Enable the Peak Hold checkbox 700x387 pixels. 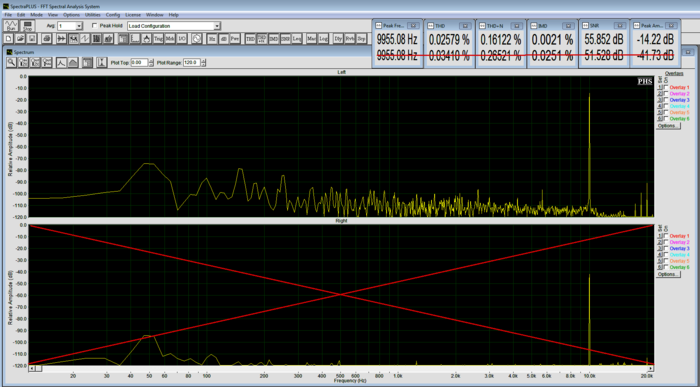tap(95, 26)
